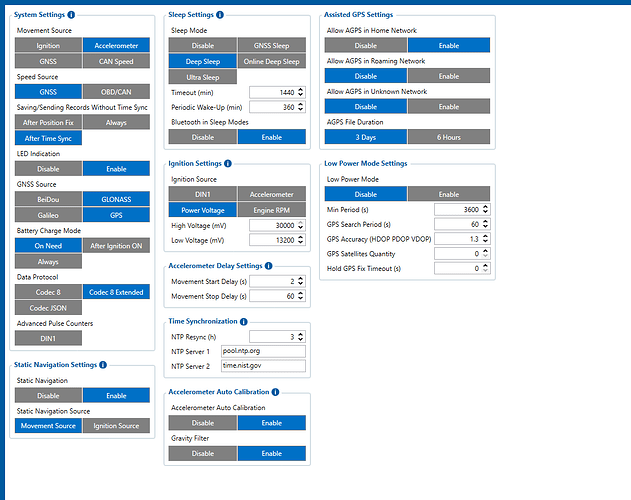Select Engine RPM as ignition source

tap(271, 210)
